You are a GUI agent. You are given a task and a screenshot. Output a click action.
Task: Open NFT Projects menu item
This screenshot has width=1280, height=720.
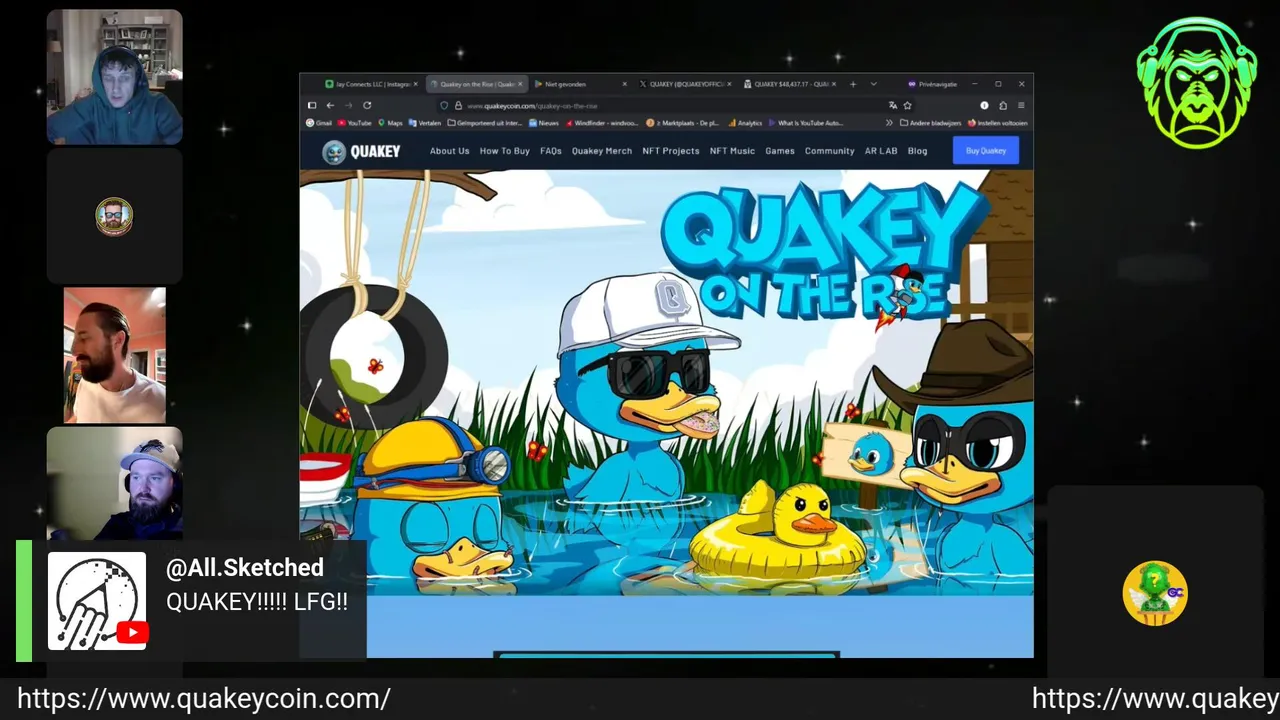click(x=670, y=151)
